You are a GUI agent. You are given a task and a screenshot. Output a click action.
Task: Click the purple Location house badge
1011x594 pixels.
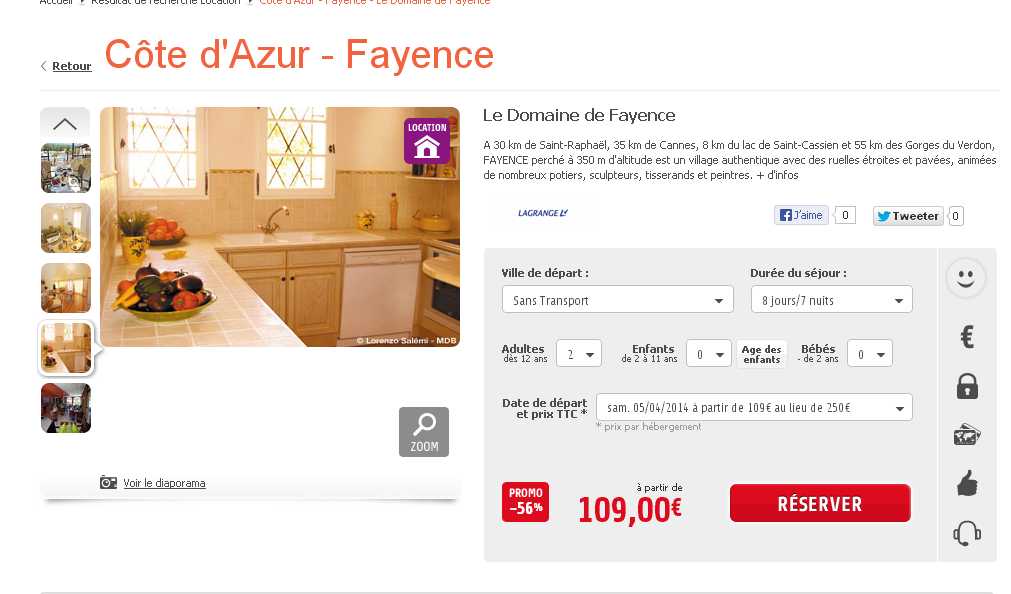(x=427, y=141)
